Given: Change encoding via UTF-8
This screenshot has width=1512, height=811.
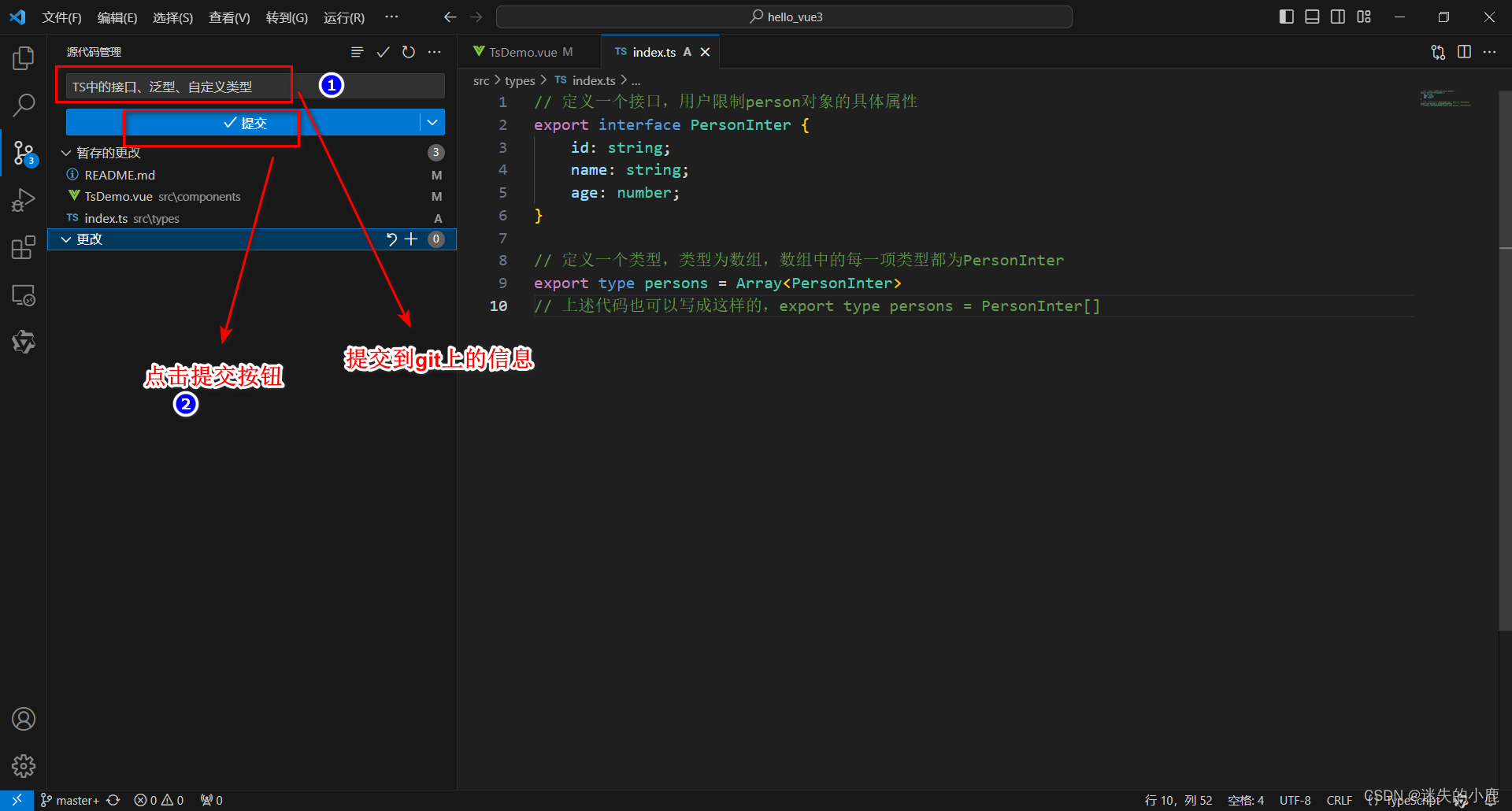Looking at the screenshot, I should point(1295,800).
